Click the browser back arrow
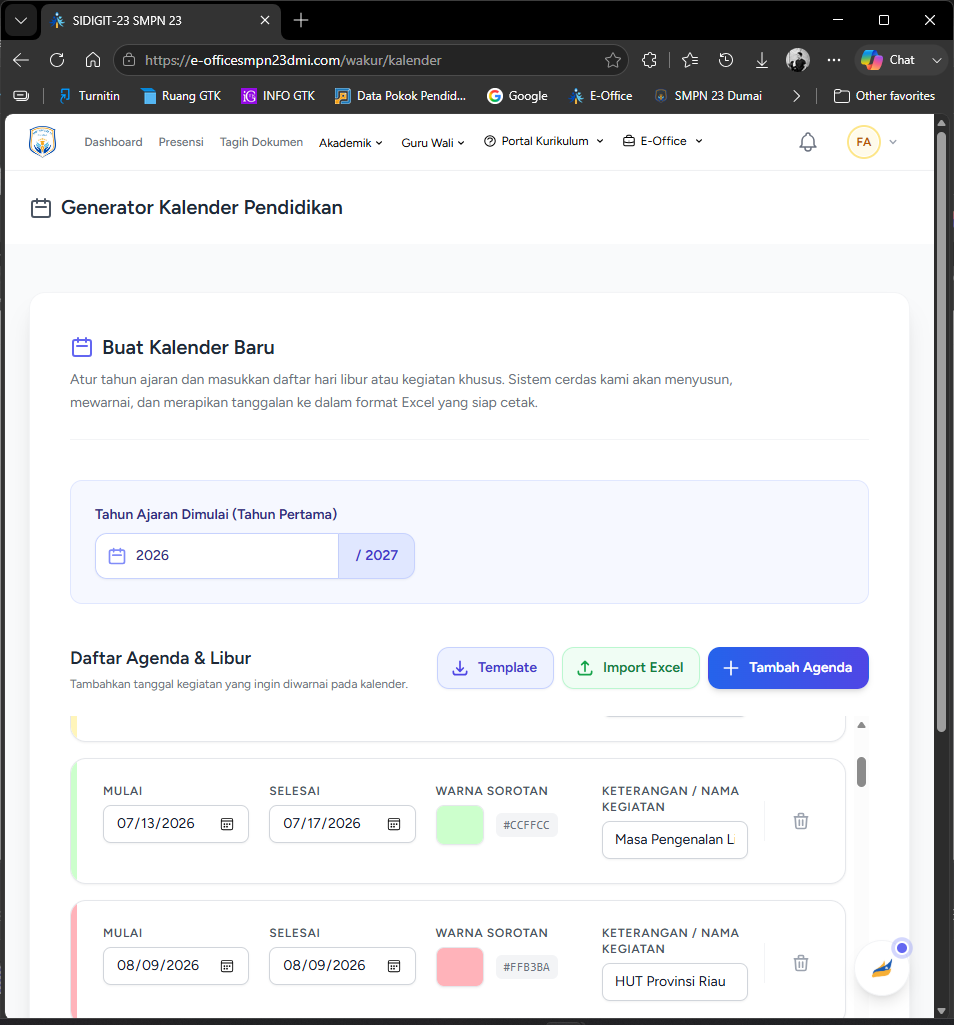Image resolution: width=954 pixels, height=1025 pixels. tap(21, 60)
